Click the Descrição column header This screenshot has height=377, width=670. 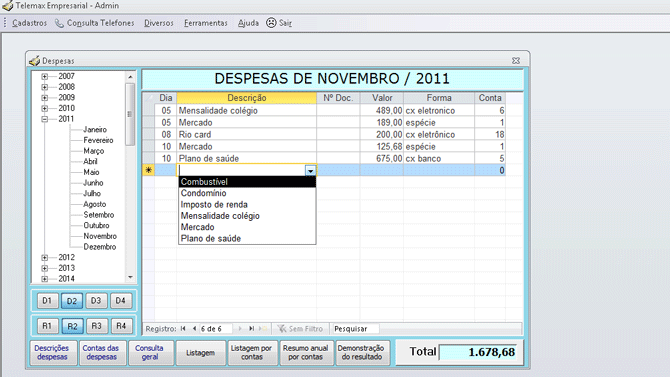point(247,98)
